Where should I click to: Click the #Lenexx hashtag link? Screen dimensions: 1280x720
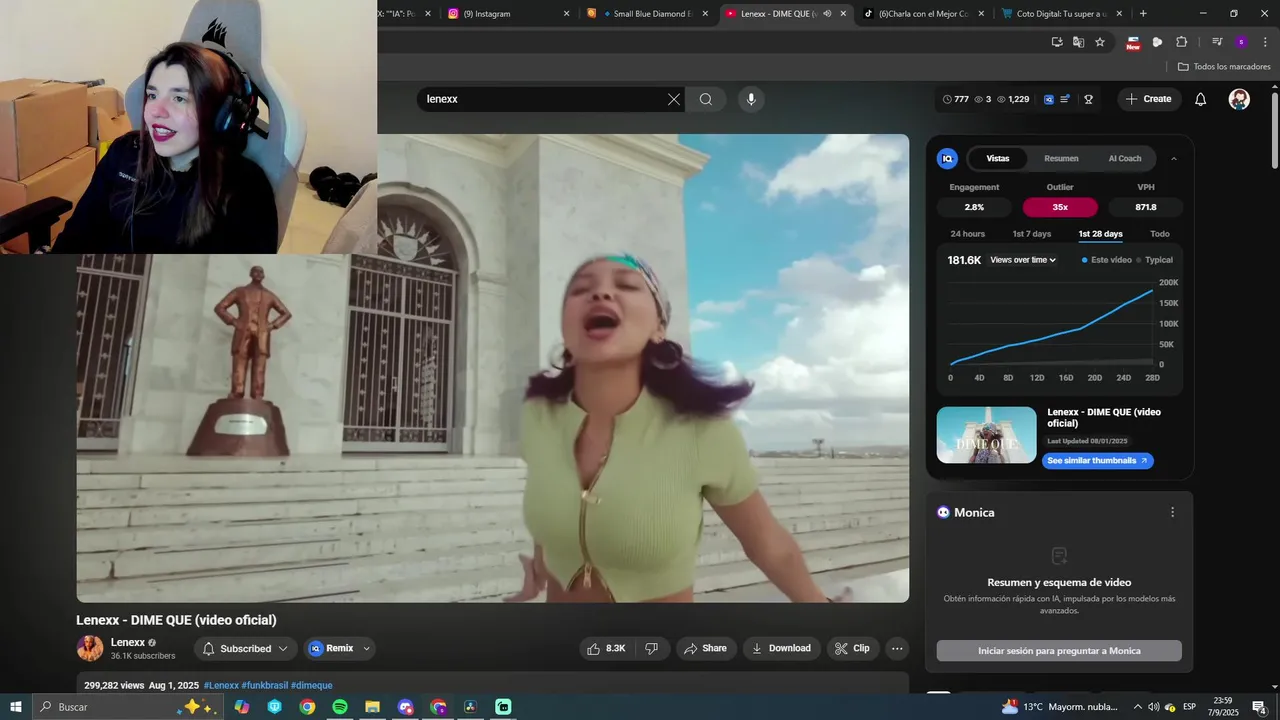coord(221,686)
